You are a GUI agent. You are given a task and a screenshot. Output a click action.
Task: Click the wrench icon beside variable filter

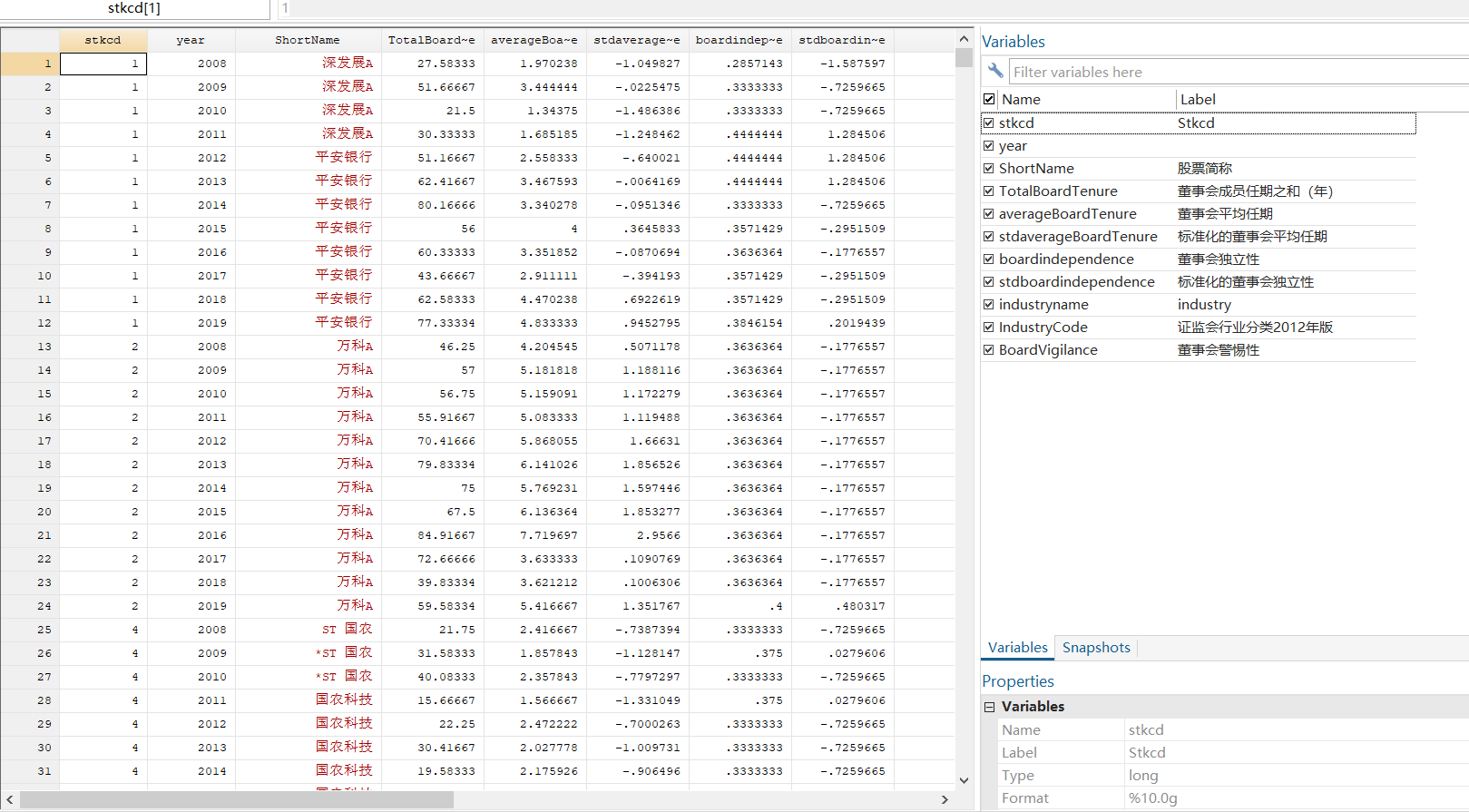click(x=995, y=71)
